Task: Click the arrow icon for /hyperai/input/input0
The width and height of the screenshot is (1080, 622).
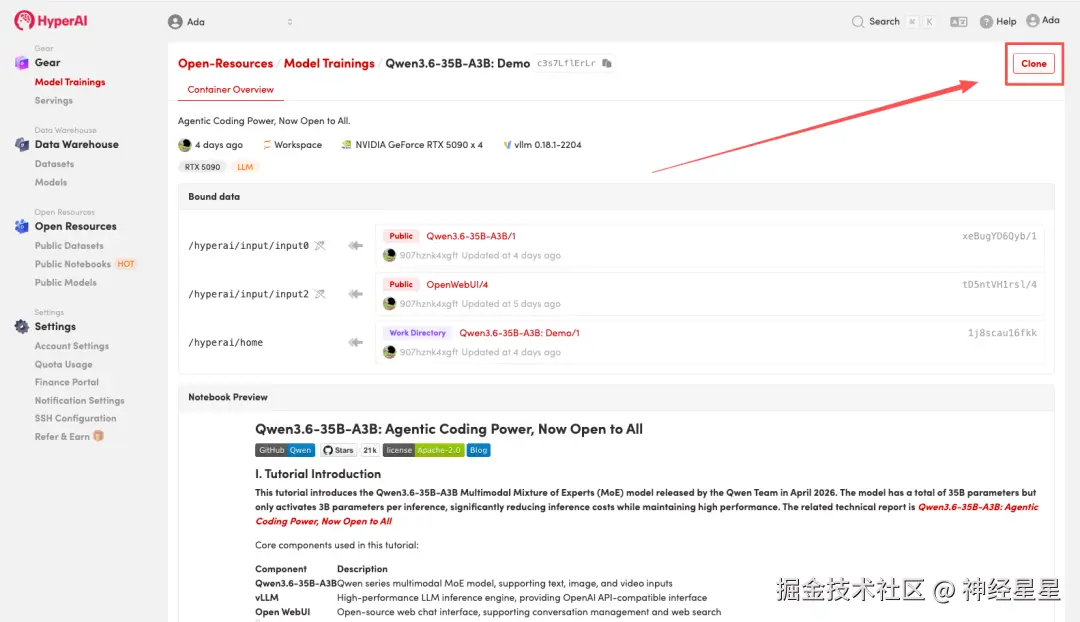Action: [355, 245]
